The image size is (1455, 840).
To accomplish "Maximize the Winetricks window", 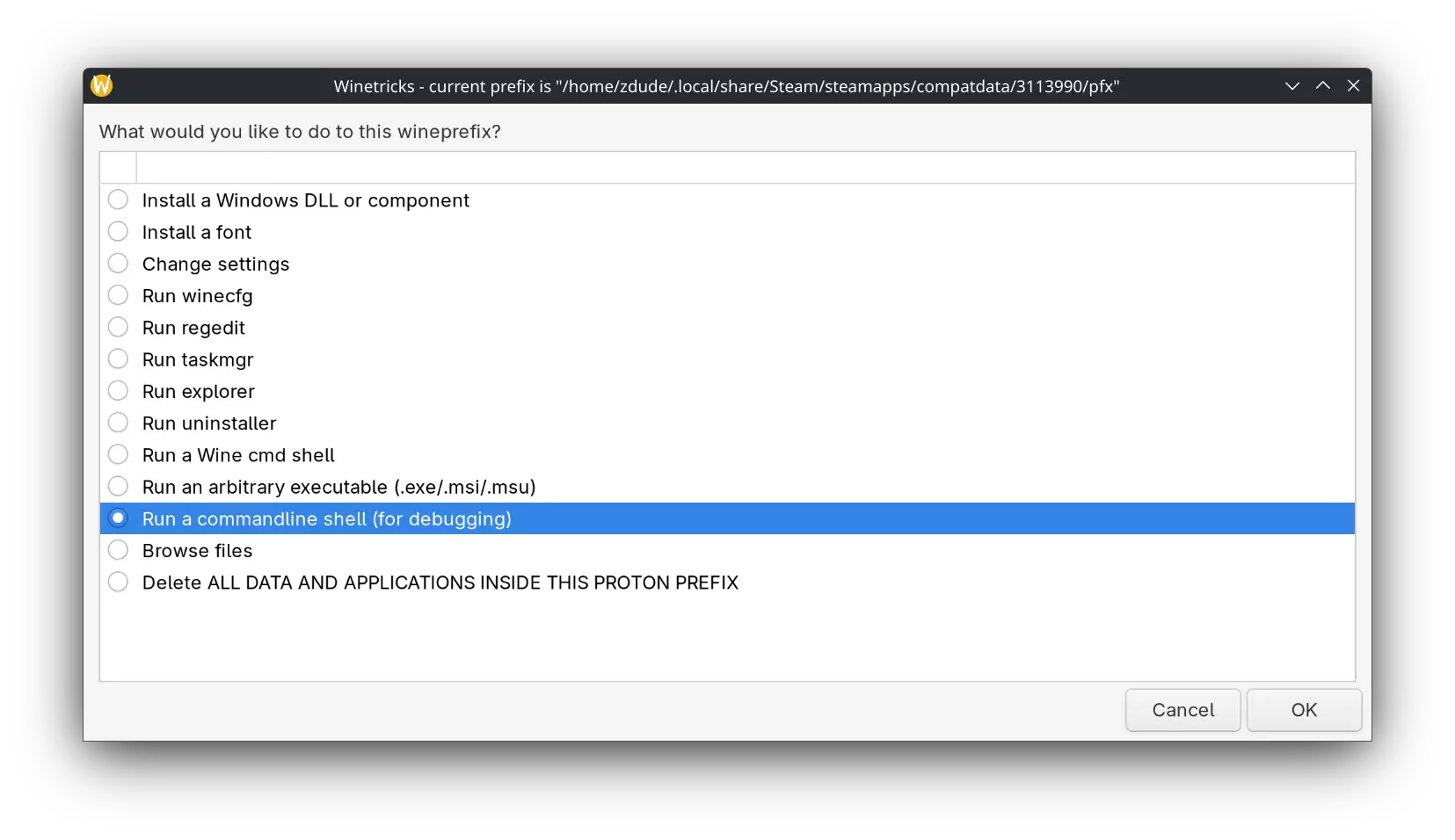I will click(x=1322, y=86).
